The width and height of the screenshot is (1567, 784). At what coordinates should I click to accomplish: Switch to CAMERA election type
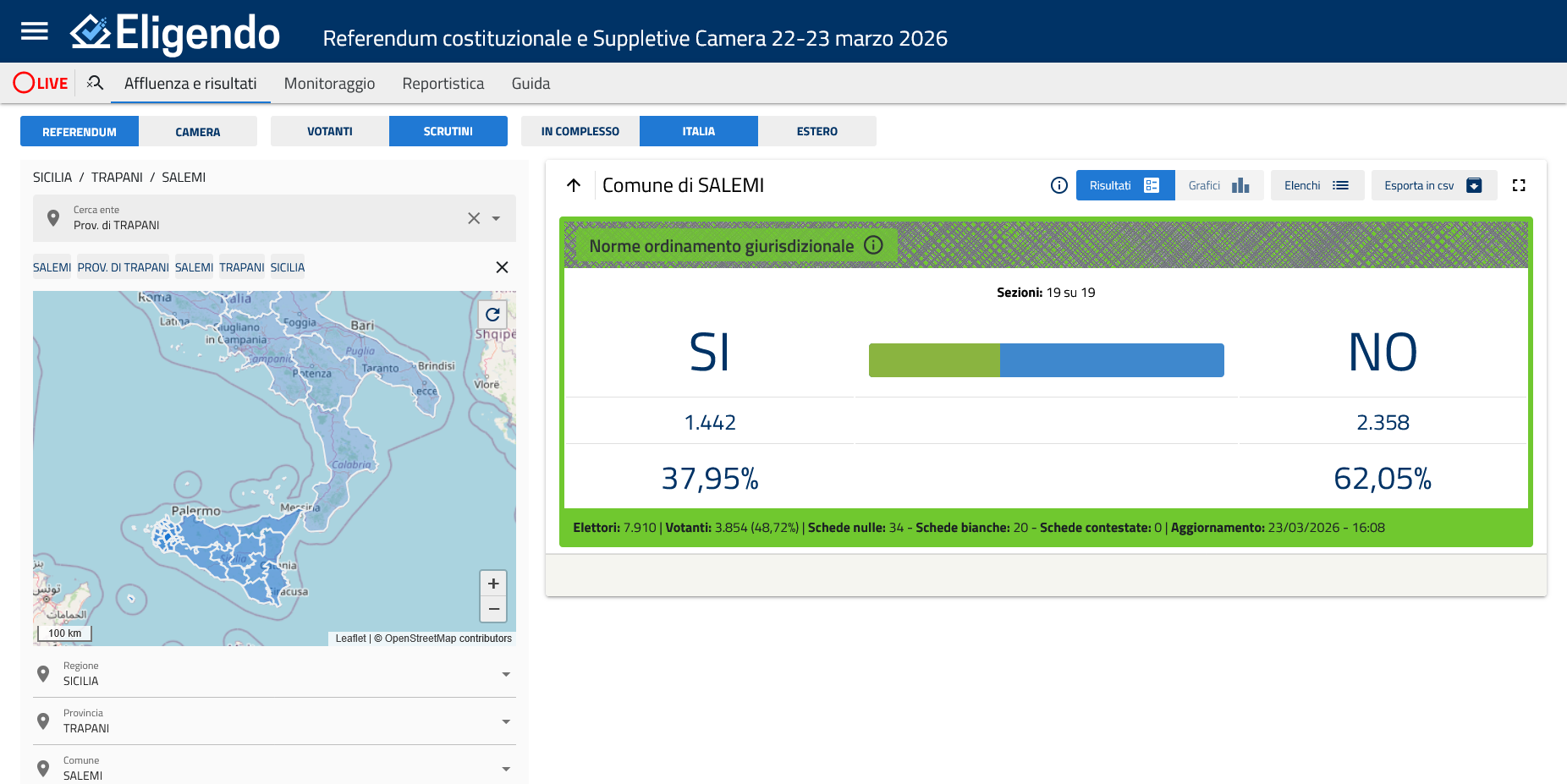click(198, 132)
